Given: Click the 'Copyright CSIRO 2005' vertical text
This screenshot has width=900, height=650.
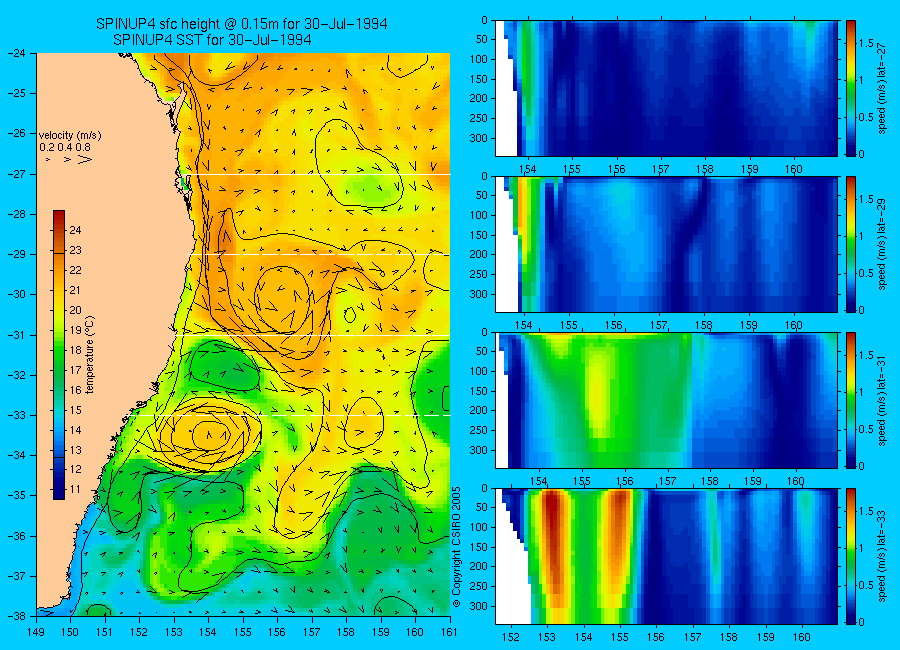Looking at the screenshot, I should pyautogui.click(x=457, y=547).
